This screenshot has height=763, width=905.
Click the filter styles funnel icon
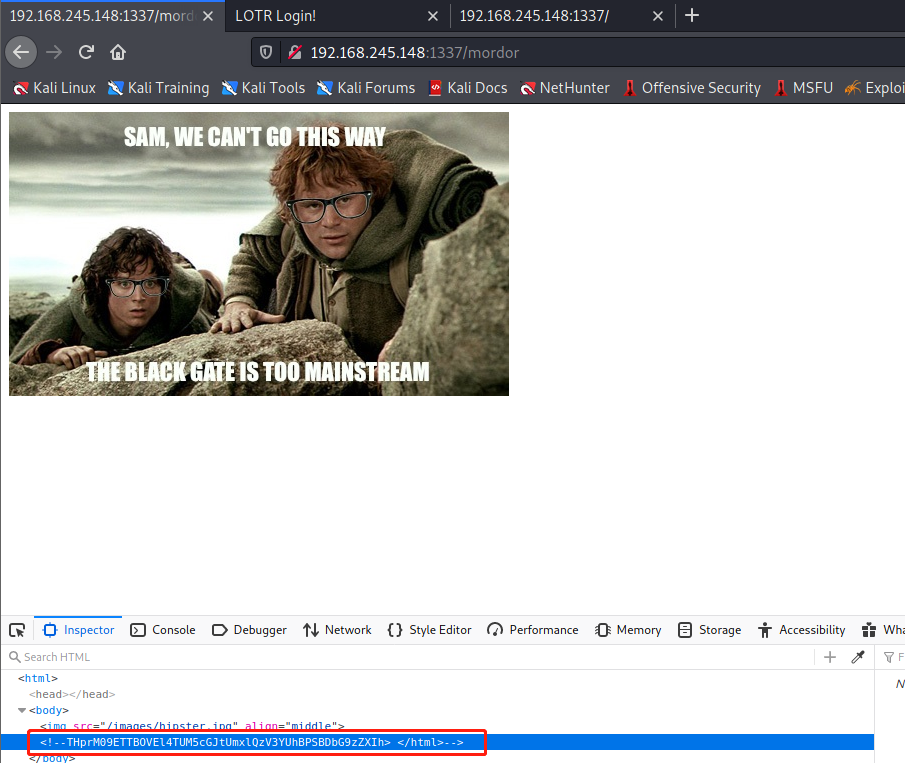[889, 657]
